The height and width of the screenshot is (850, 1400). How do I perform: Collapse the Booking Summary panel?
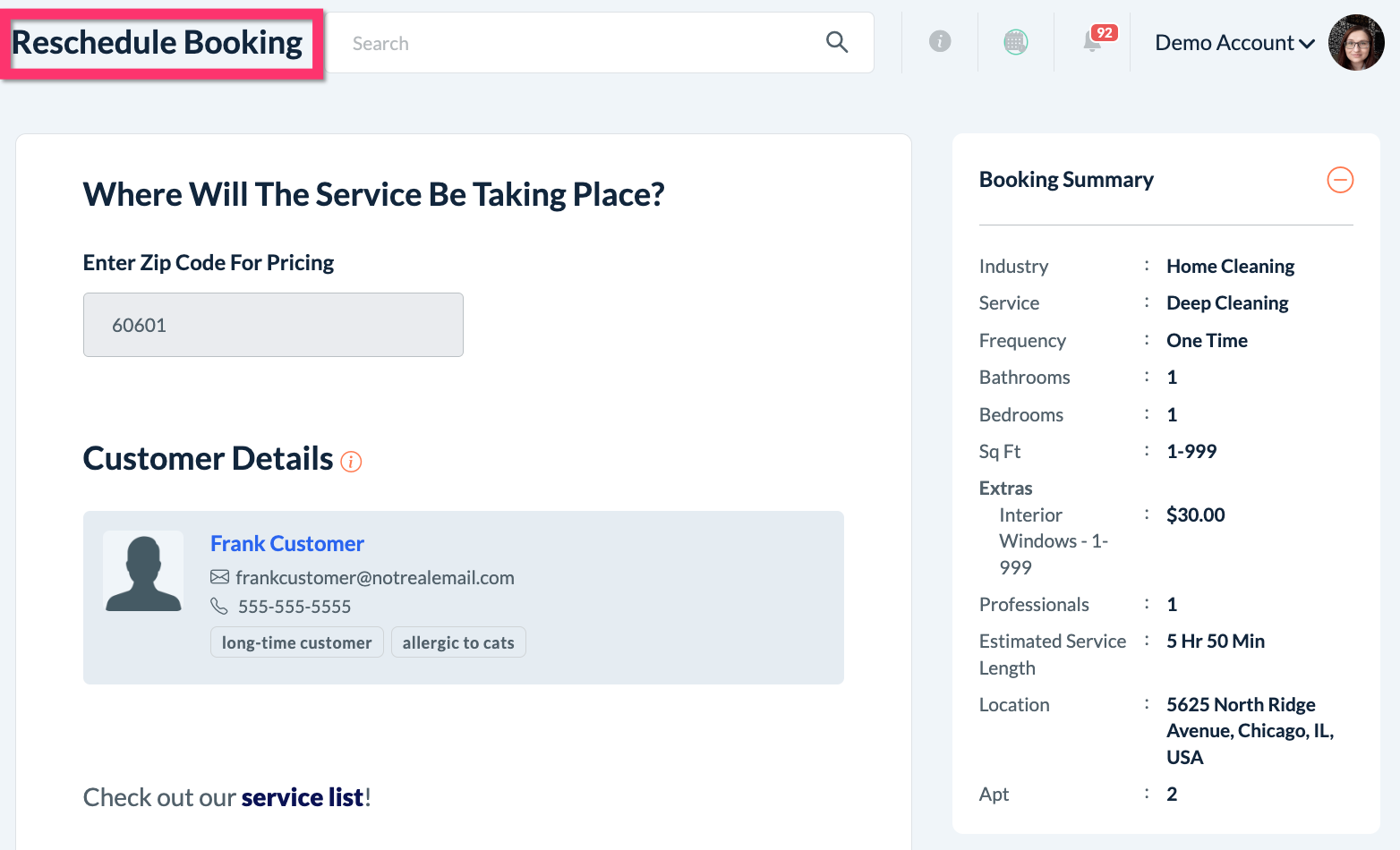tap(1340, 180)
